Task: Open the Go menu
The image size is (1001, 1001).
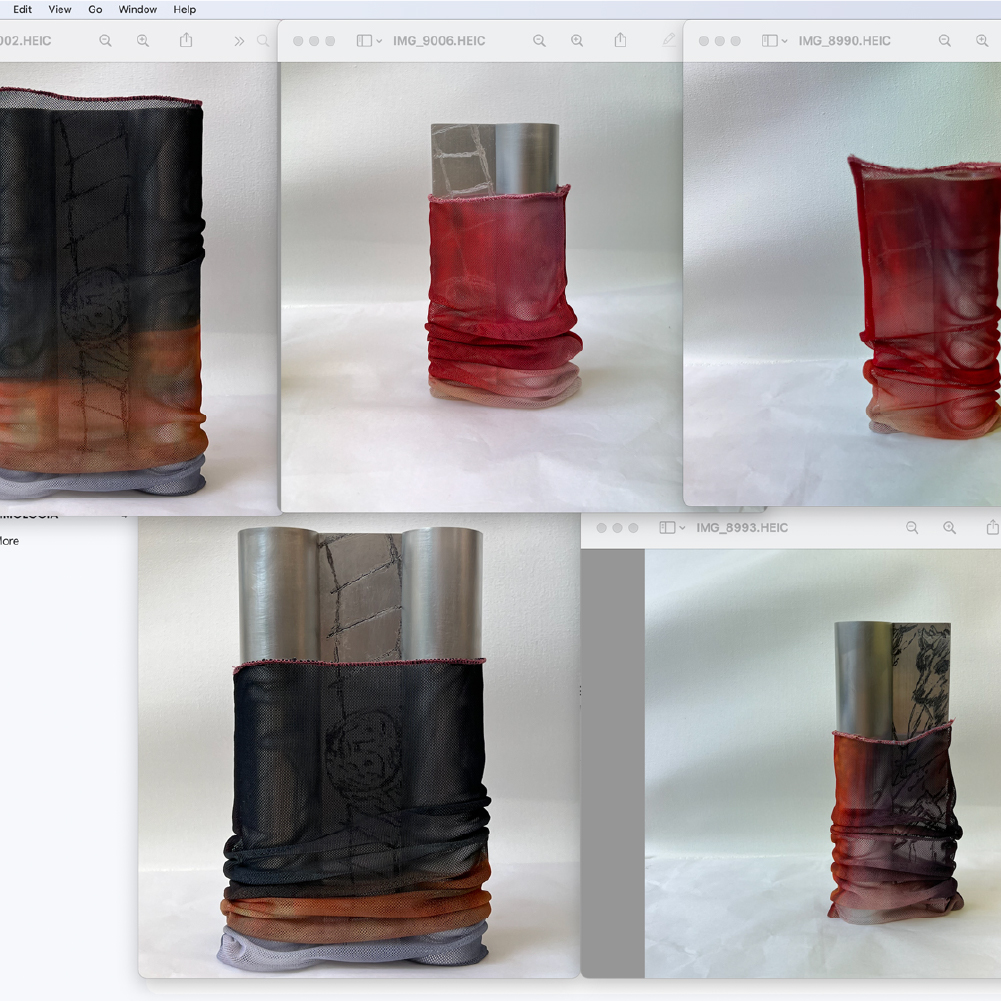Action: pos(95,9)
